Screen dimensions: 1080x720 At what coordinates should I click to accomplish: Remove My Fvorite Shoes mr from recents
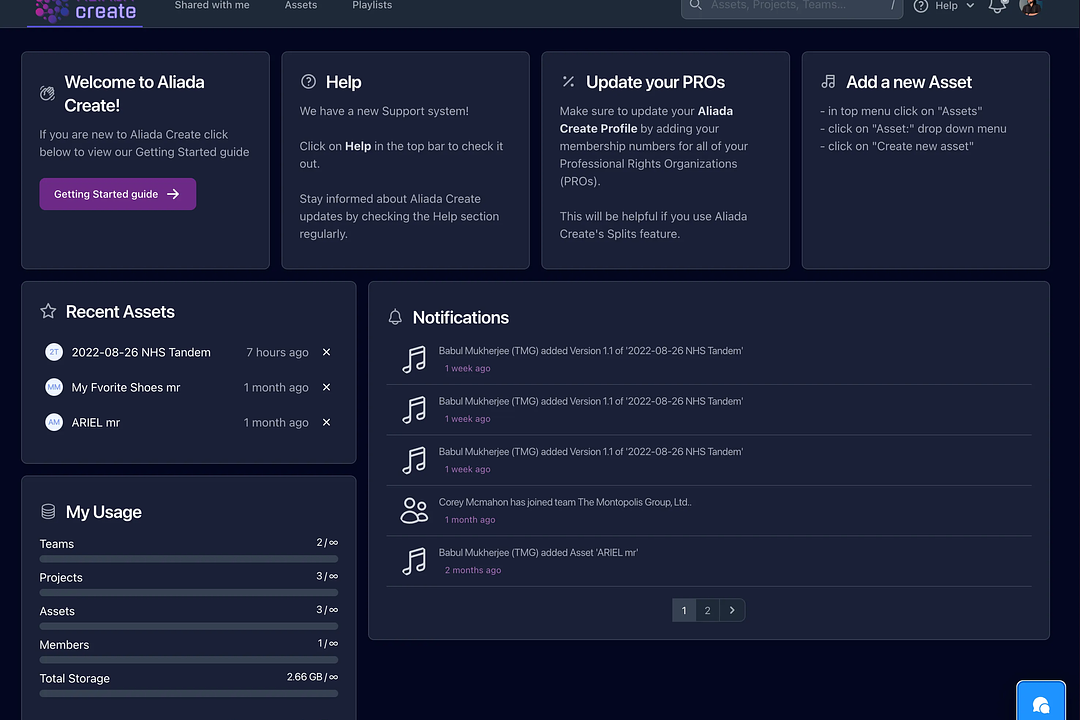(326, 387)
